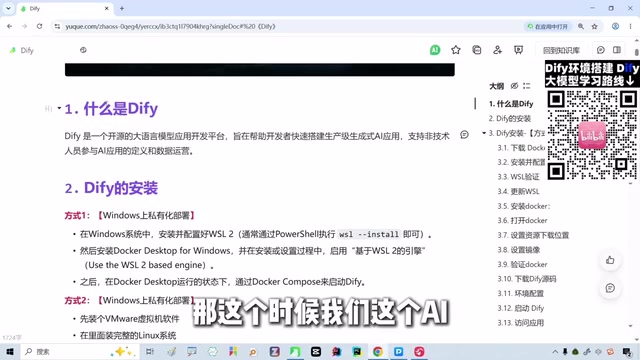Screen dimensions: 640x360
Task: Jump to outline 3.11 环境配置
Action: pos(521,293)
